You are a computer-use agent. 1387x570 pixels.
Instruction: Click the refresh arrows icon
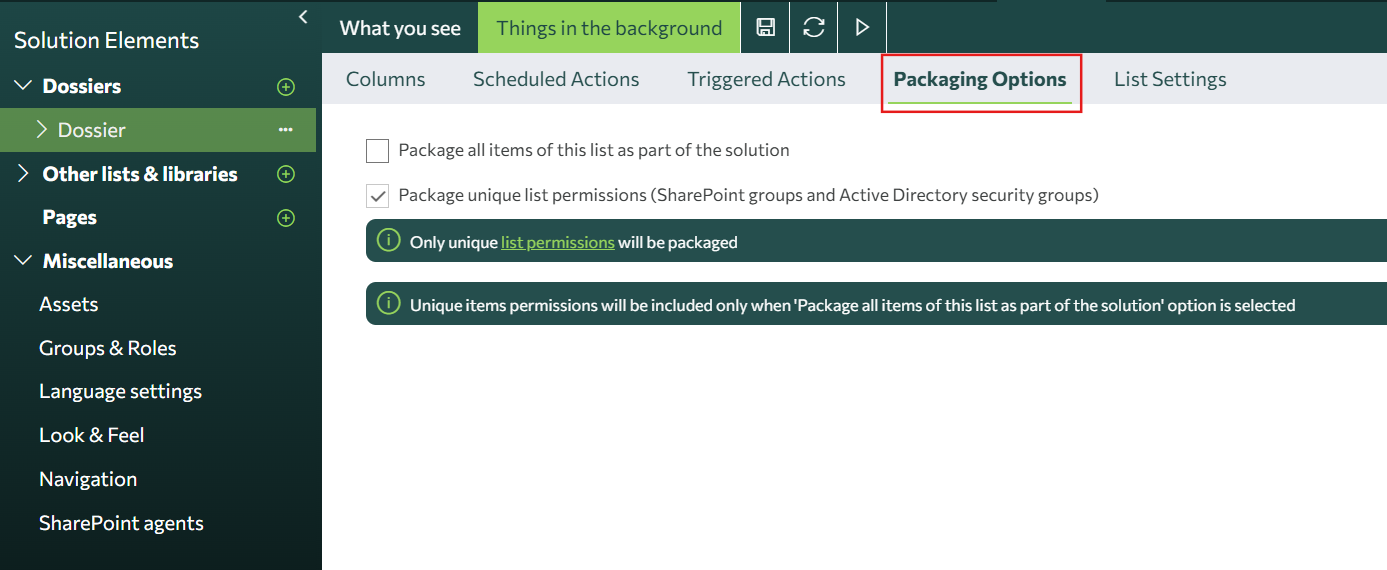pyautogui.click(x=814, y=28)
